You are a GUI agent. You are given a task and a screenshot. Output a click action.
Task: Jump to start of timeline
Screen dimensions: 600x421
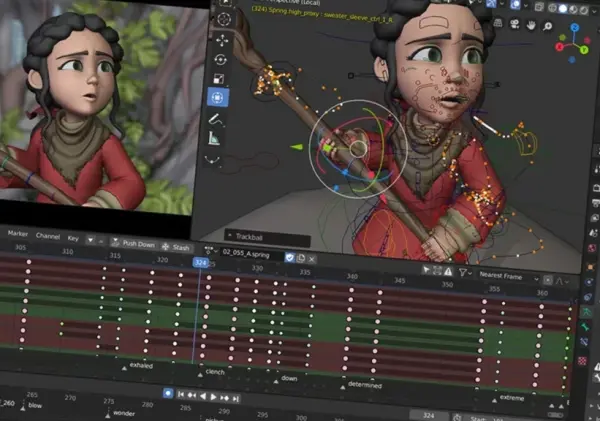[181, 394]
